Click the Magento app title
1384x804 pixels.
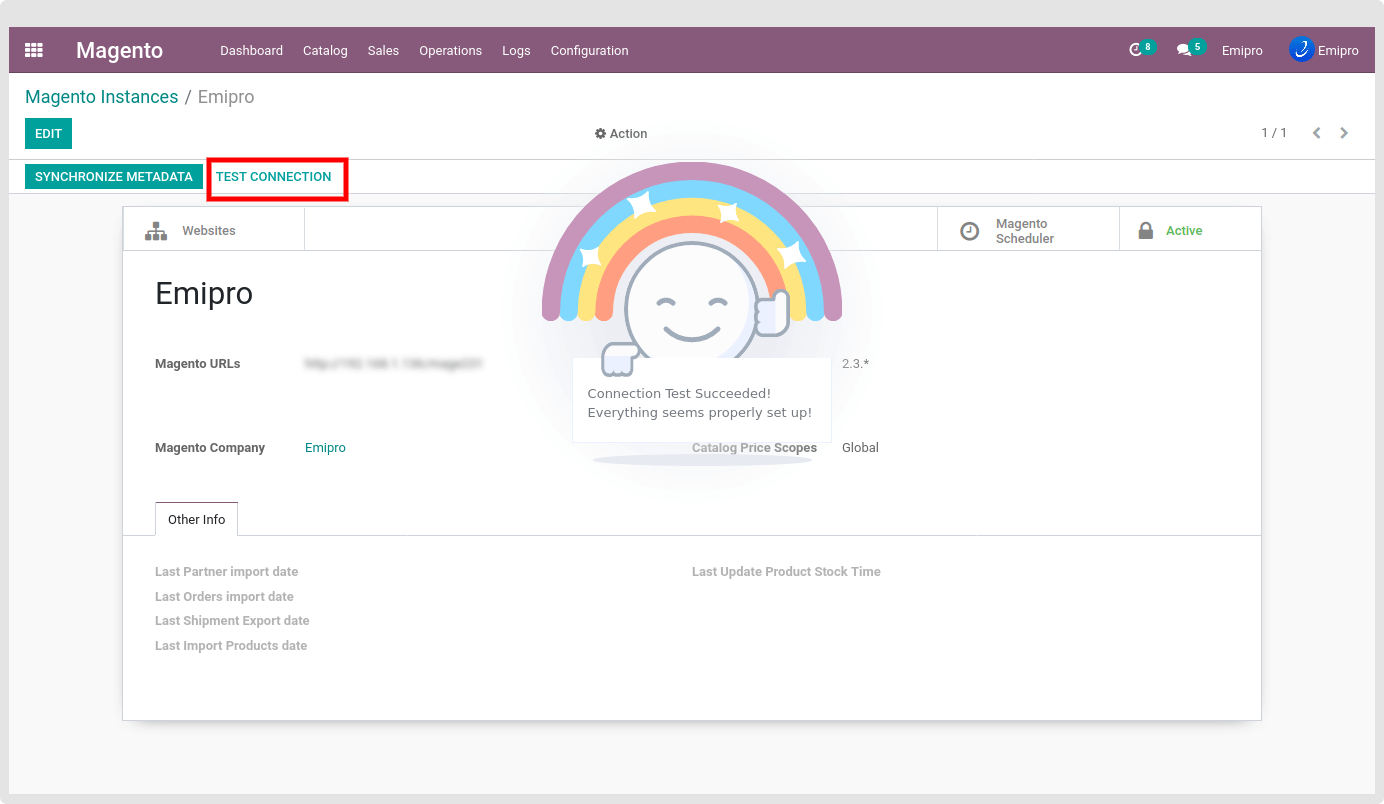pyautogui.click(x=119, y=50)
